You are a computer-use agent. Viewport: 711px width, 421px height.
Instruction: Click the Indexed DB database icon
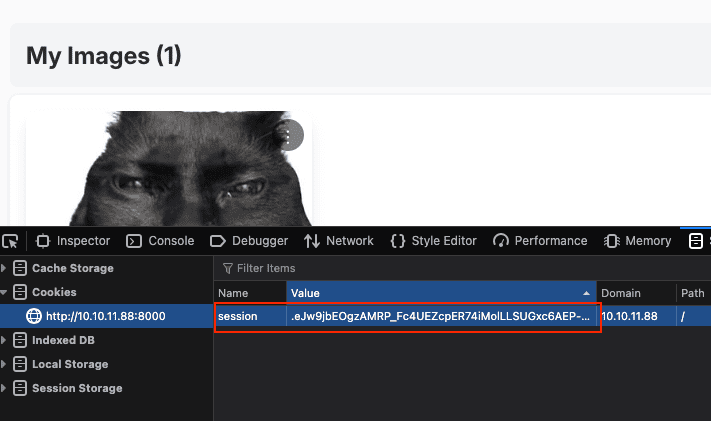[x=20, y=340]
